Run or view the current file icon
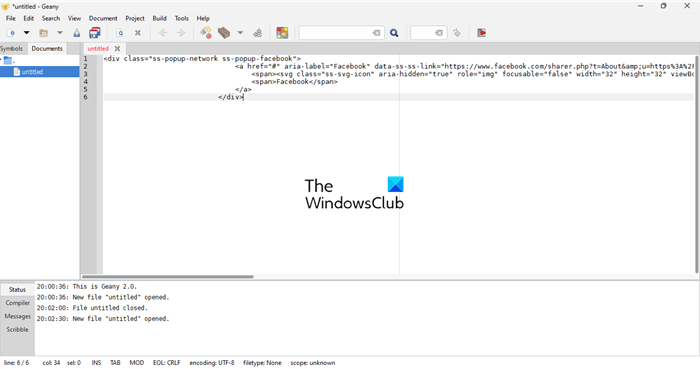The image size is (700, 369). (x=258, y=33)
